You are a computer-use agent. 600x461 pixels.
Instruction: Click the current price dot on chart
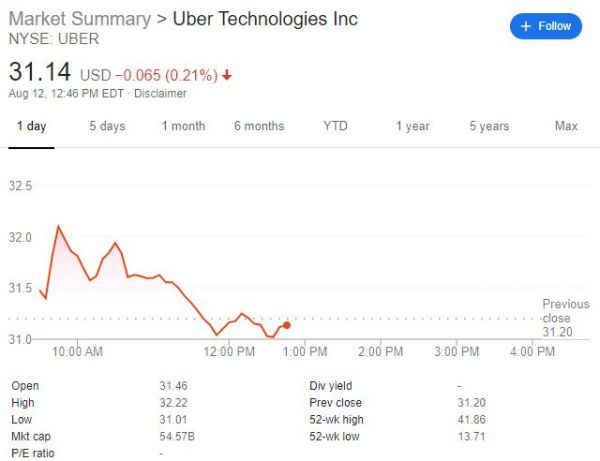pos(287,325)
